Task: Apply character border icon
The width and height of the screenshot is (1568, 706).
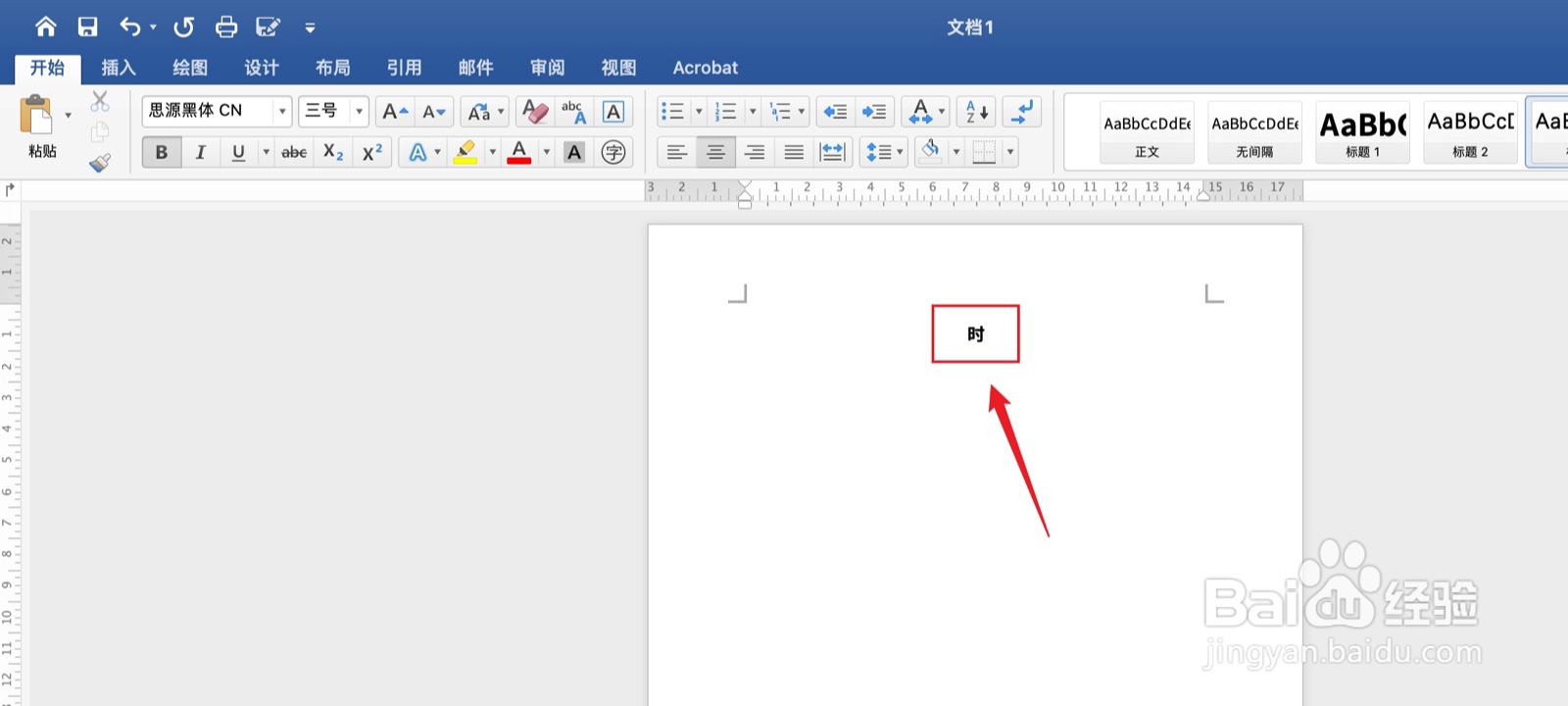Action: pyautogui.click(x=613, y=111)
